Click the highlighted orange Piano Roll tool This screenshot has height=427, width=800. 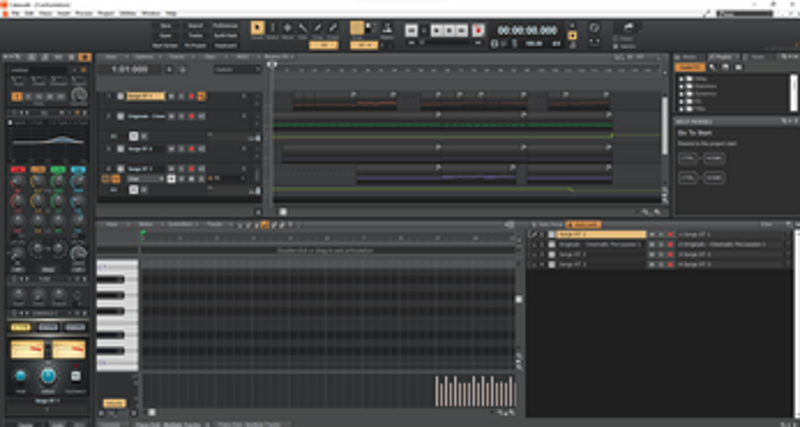pos(265,224)
